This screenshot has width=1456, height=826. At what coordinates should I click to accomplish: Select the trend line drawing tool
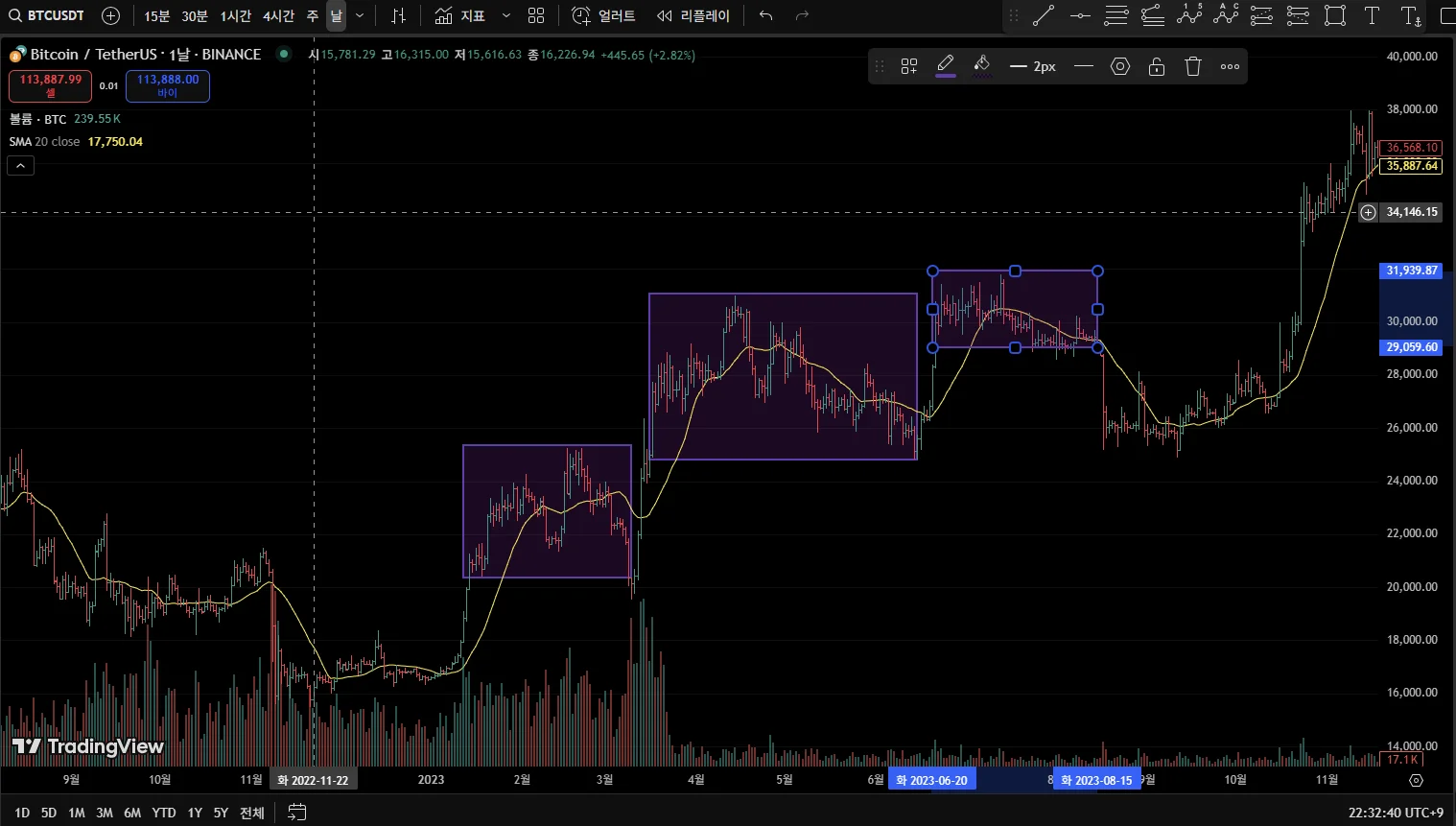tap(1044, 15)
